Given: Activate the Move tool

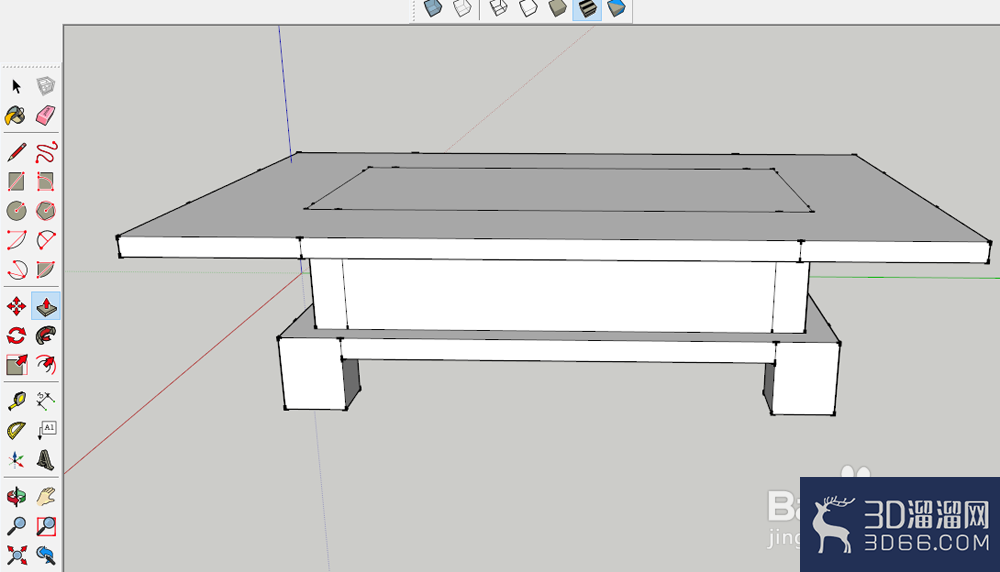Looking at the screenshot, I should [17, 306].
